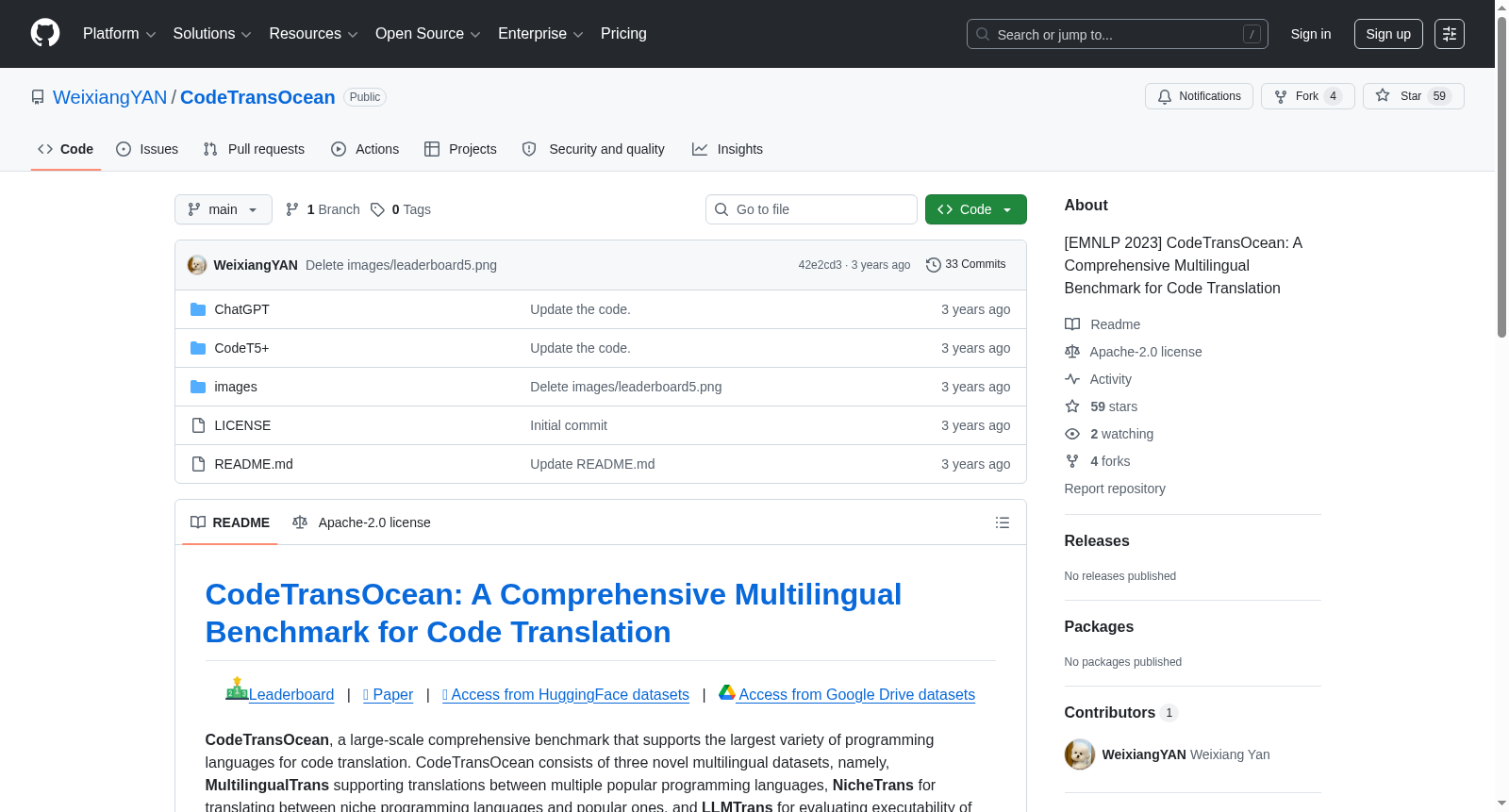Select the Code tab
1509x812 pixels.
pyautogui.click(x=66, y=149)
